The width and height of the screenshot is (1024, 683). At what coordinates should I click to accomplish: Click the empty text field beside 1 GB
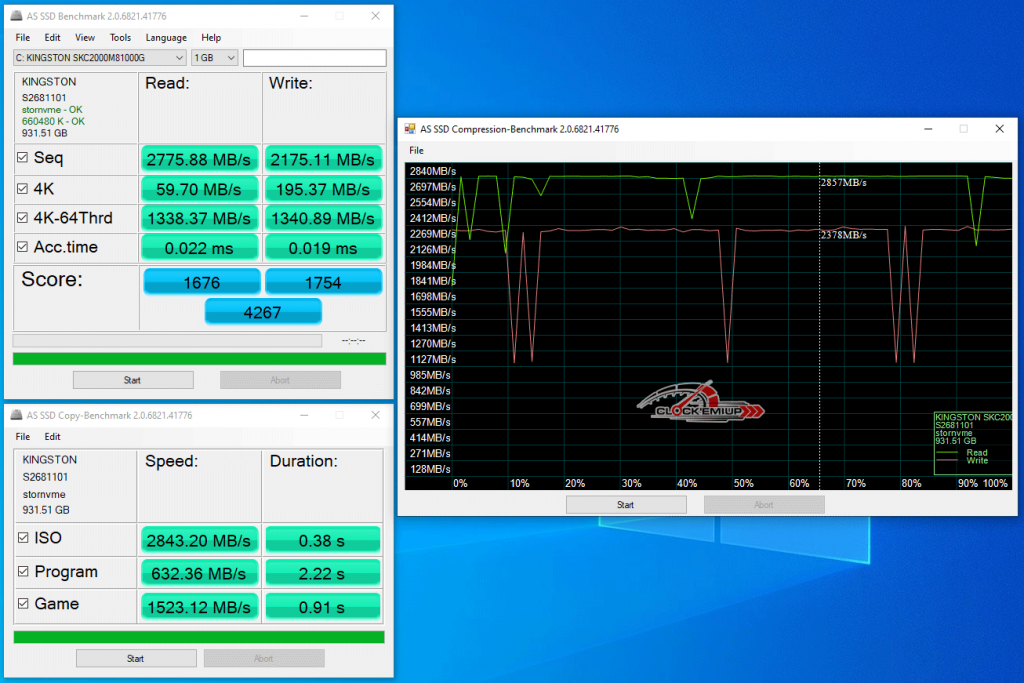pos(314,58)
